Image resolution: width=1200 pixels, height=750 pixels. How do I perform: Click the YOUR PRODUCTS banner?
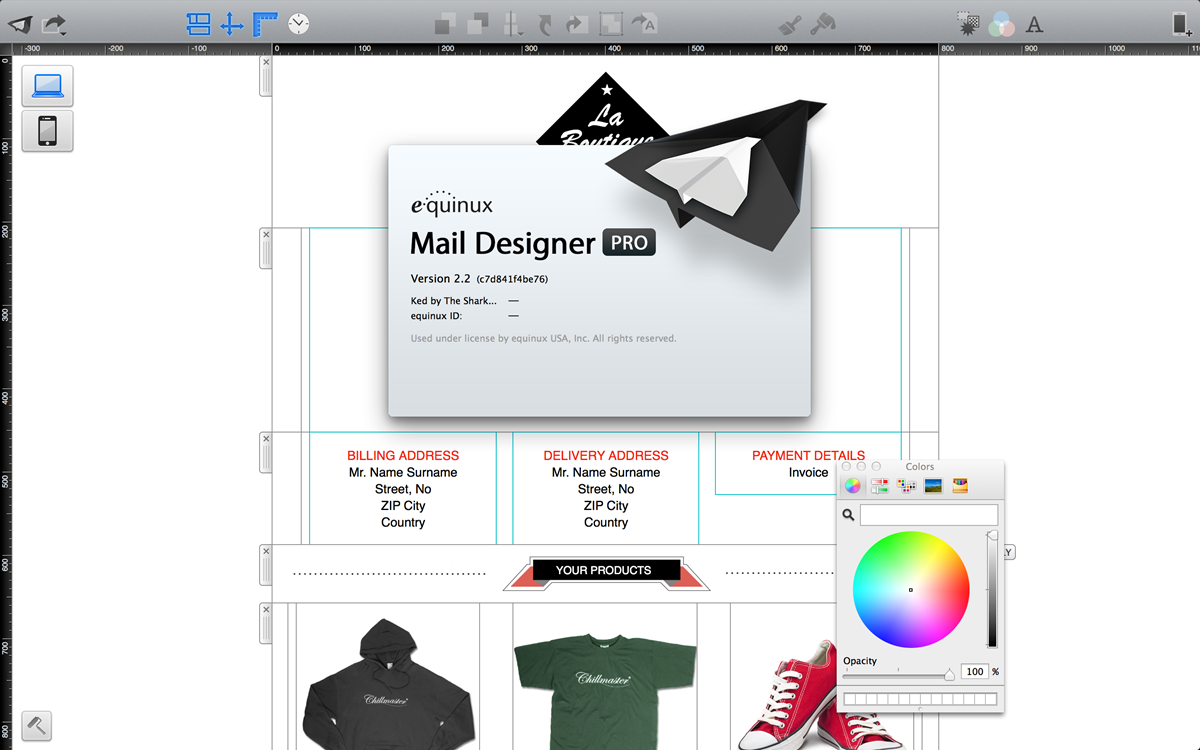tap(604, 571)
